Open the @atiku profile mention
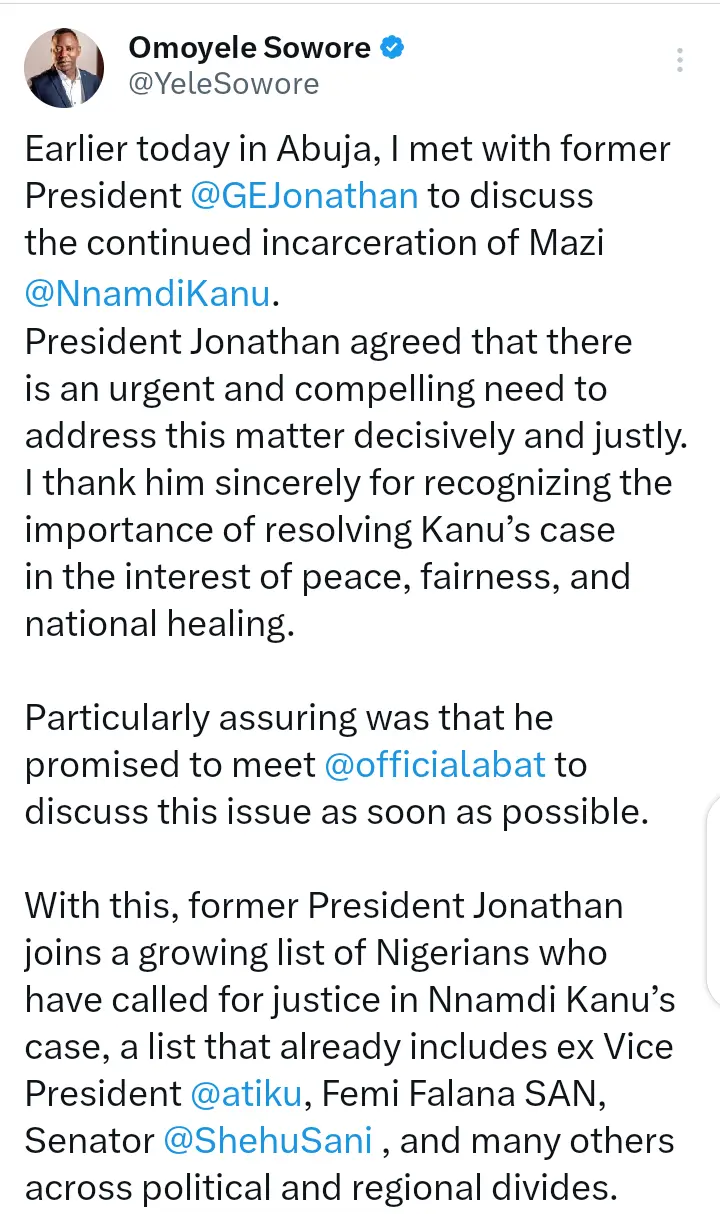The width and height of the screenshot is (720, 1214). [246, 1095]
